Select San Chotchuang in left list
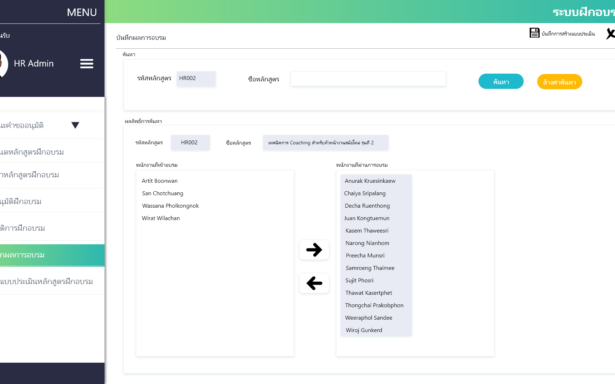615x384 pixels. click(162, 193)
